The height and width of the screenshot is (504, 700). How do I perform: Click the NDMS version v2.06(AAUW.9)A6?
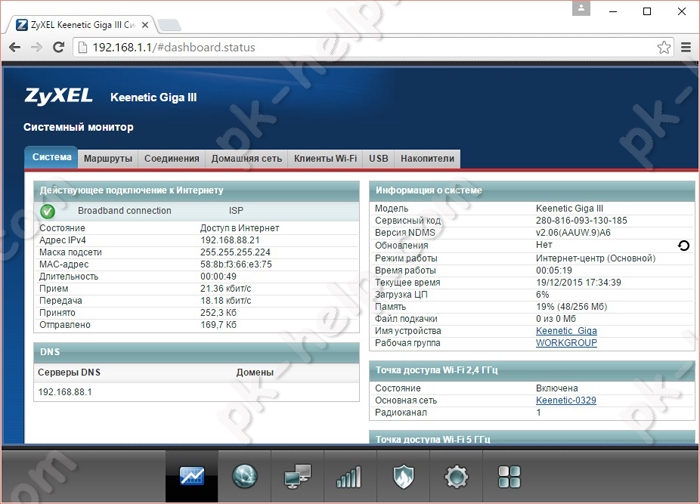(573, 233)
